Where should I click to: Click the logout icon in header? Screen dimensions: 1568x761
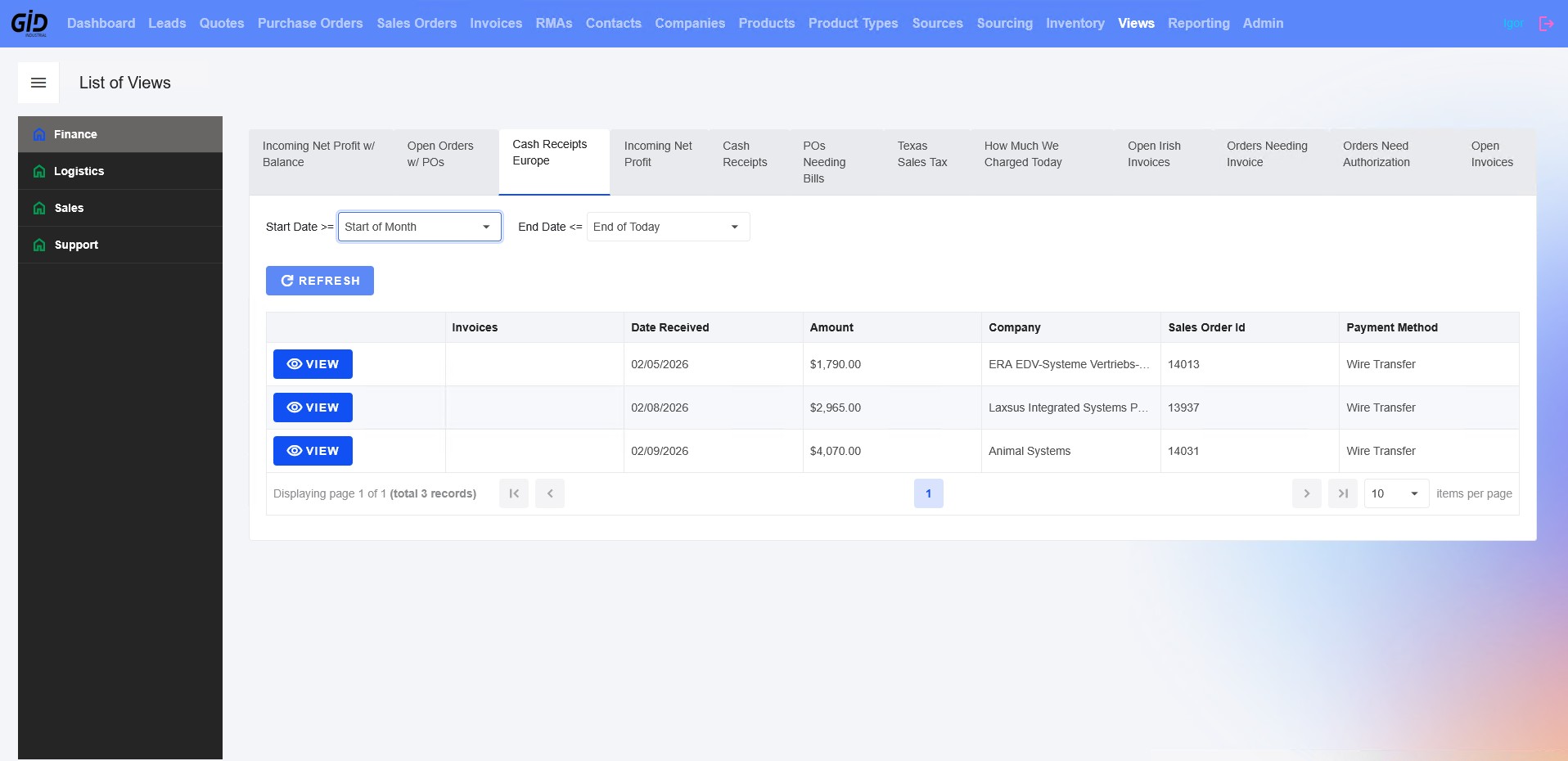1546,24
